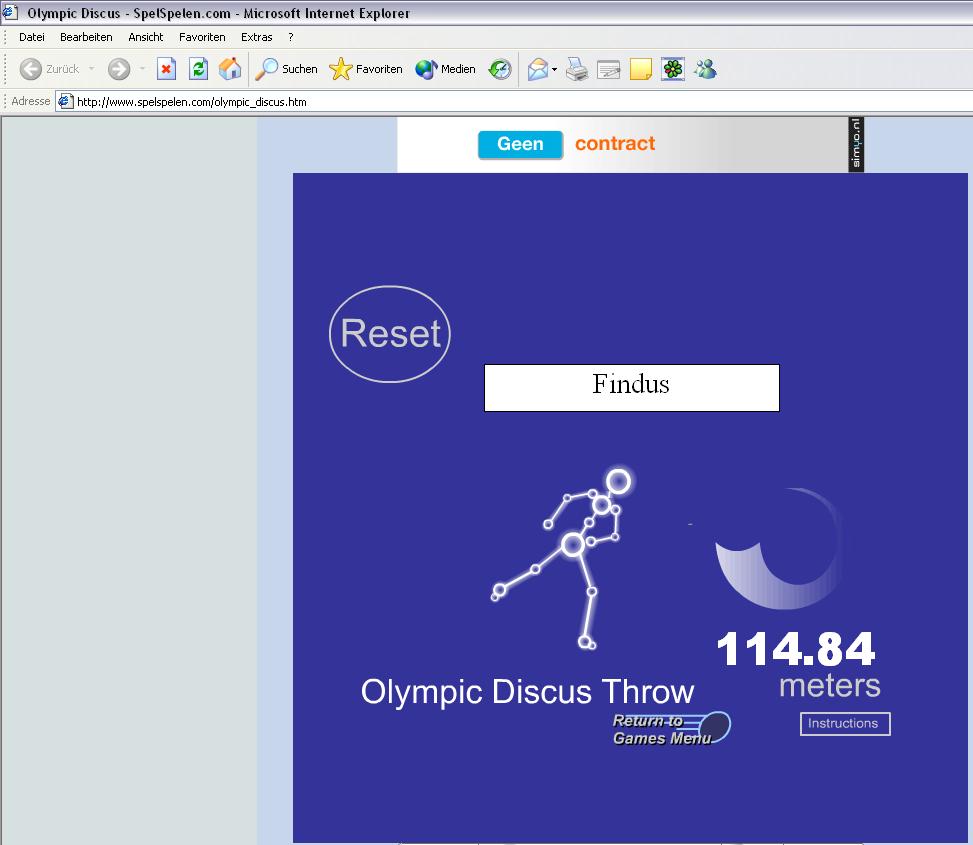Expand the Zurück back history dropdown arrow
This screenshot has width=973, height=845.
pos(92,69)
